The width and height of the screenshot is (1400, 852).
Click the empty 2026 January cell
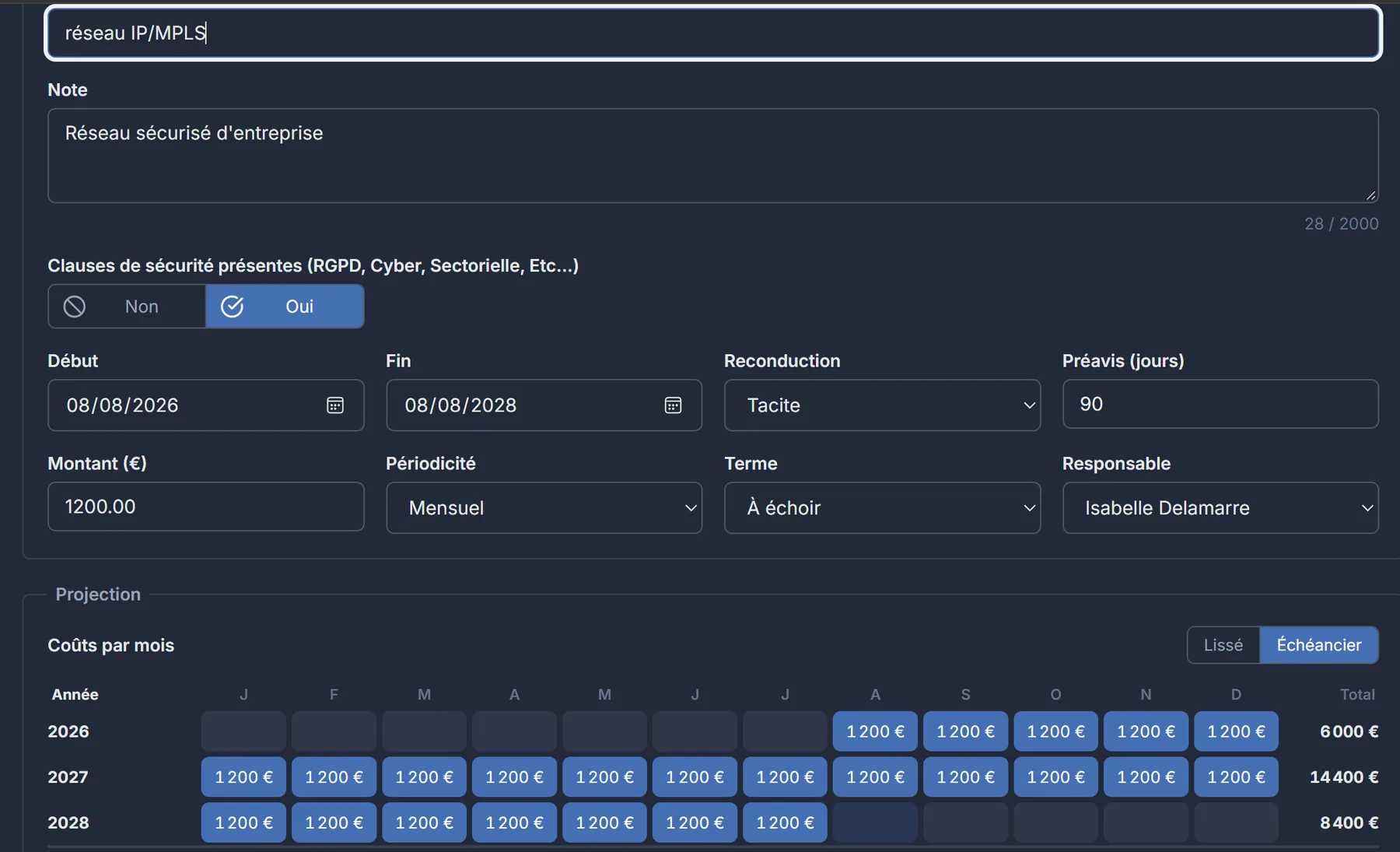tap(243, 731)
